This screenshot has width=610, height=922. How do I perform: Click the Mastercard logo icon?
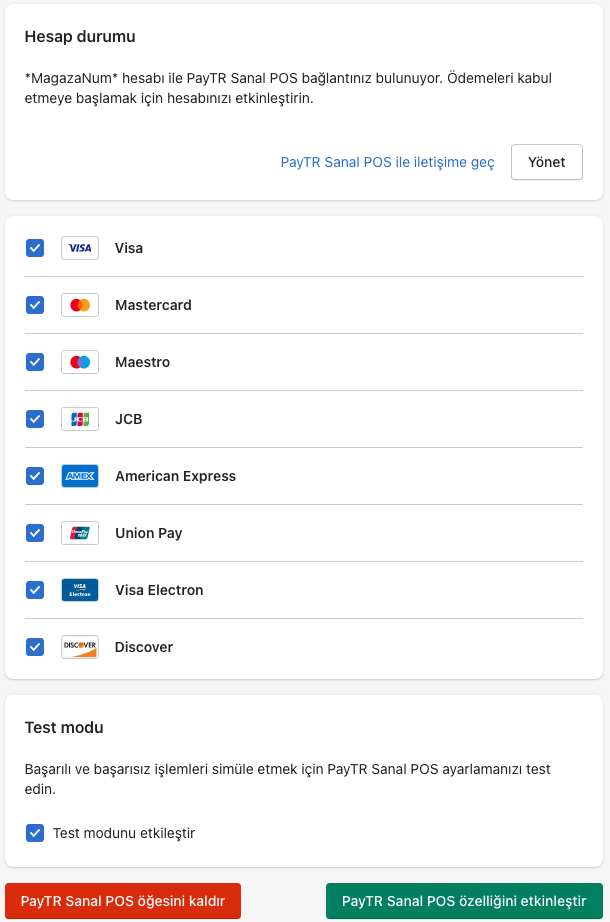[x=80, y=305]
